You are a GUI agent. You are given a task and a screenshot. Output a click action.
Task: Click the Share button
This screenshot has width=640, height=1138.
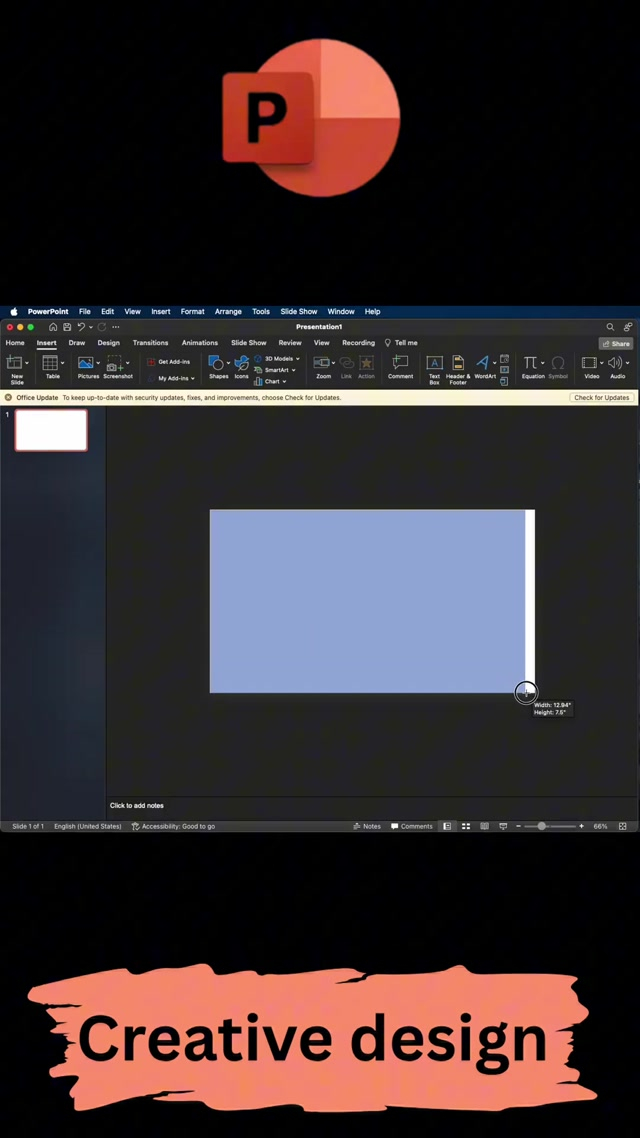(x=616, y=343)
